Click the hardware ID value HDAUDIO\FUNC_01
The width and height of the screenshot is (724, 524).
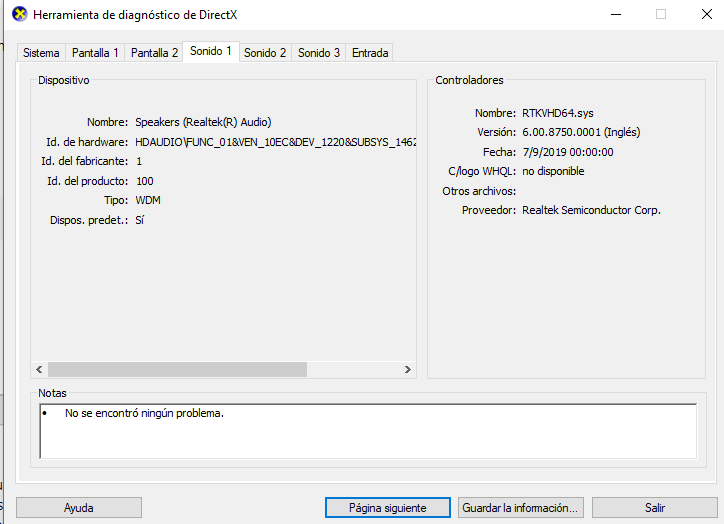pos(276,142)
